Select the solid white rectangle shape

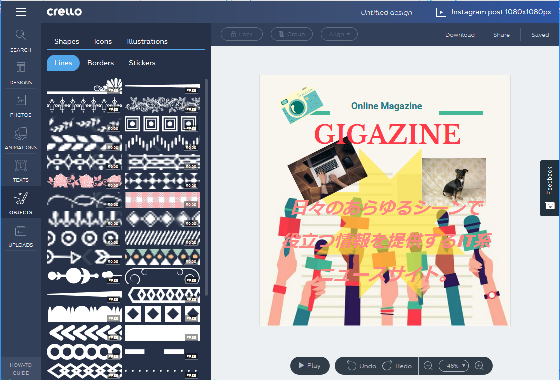tap(162, 333)
